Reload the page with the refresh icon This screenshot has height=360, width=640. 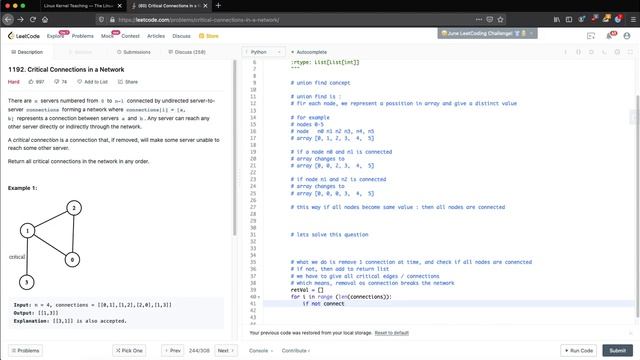click(33, 20)
